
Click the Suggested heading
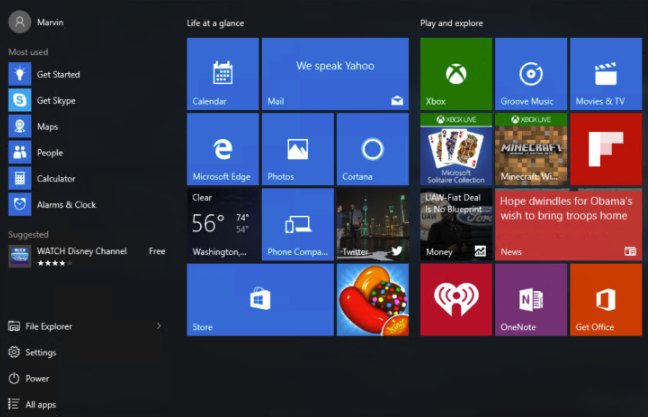click(28, 235)
